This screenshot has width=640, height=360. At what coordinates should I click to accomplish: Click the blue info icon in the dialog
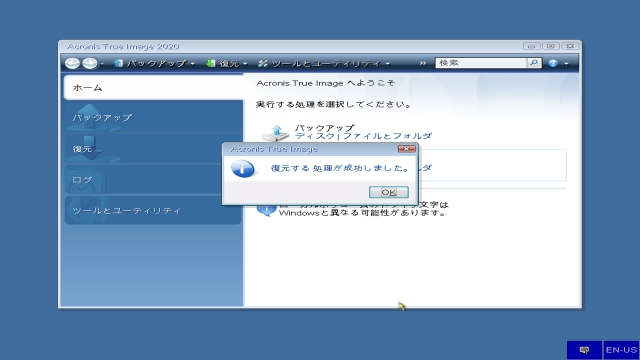(243, 169)
